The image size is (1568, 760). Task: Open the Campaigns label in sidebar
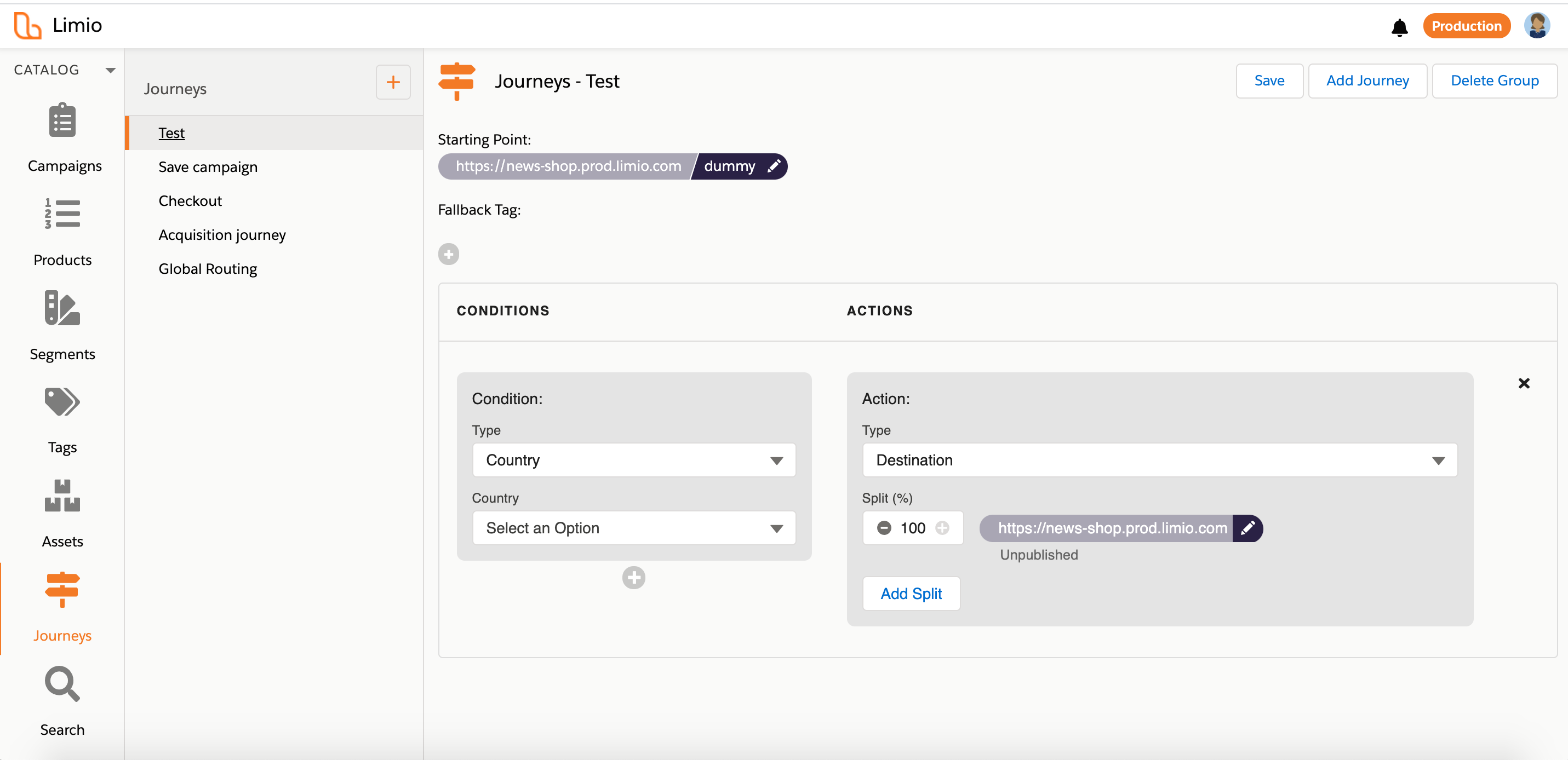pos(65,166)
